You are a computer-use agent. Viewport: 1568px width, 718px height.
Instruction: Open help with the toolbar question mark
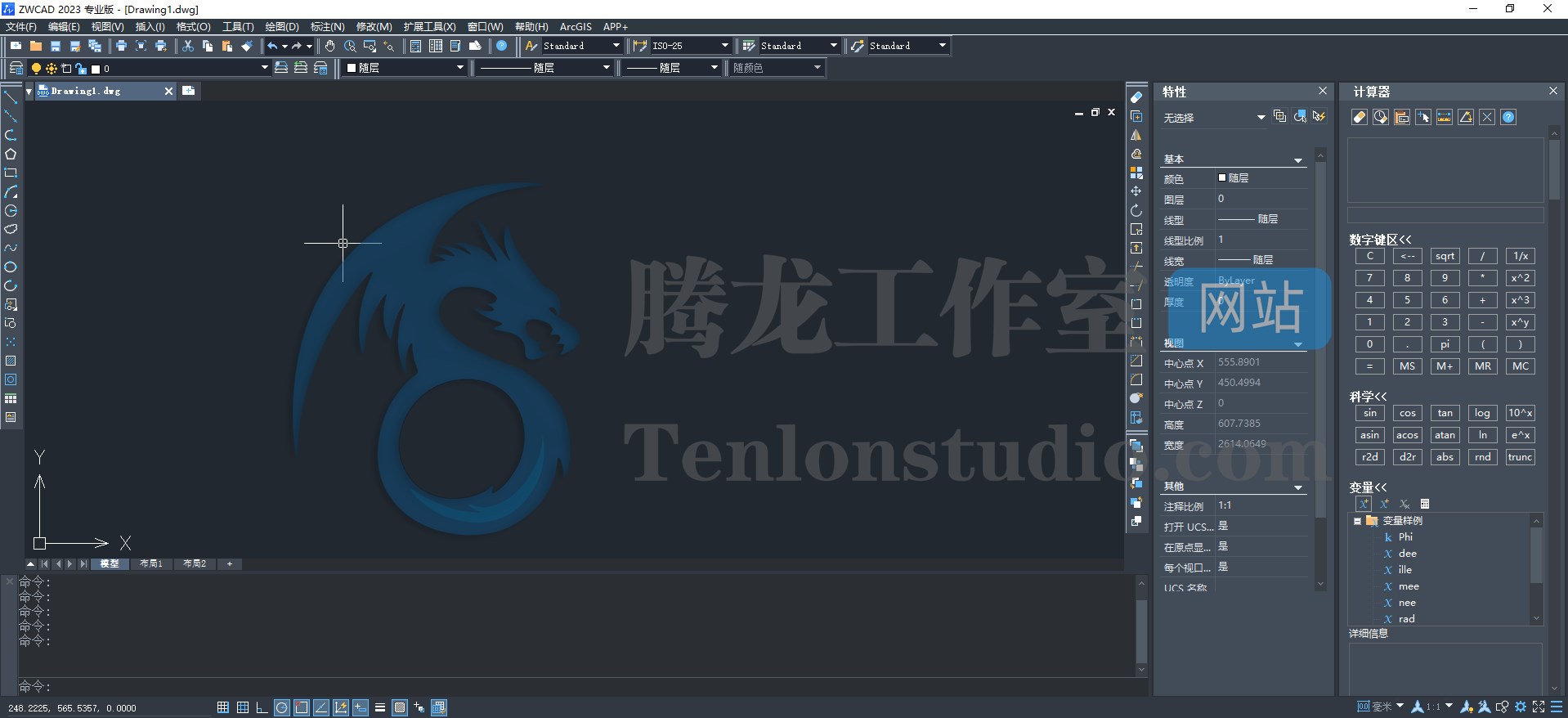pos(502,46)
